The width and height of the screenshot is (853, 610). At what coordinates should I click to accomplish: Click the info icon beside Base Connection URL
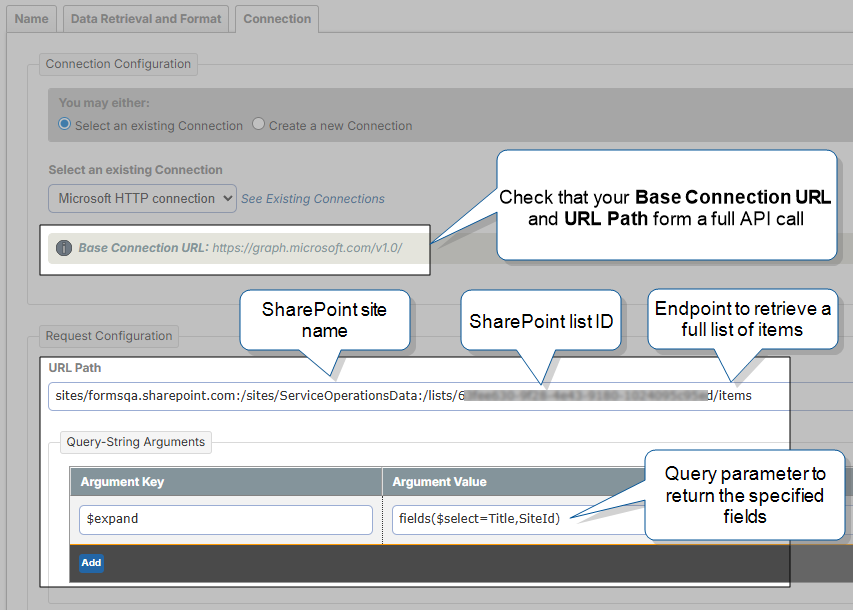pyautogui.click(x=64, y=248)
